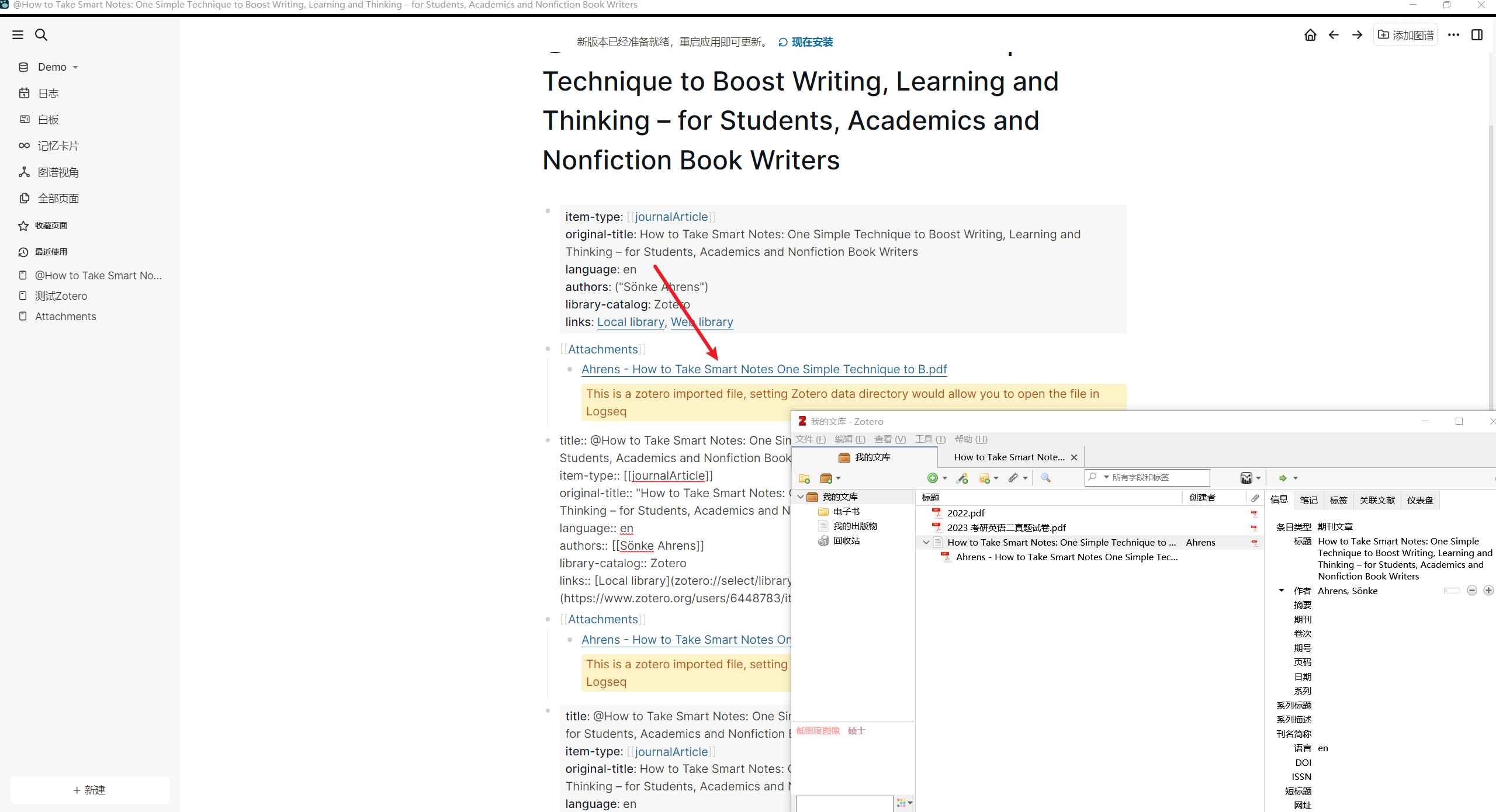Image resolution: width=1496 pixels, height=812 pixels.
Task: Click 现在安装 update link
Action: (812, 42)
